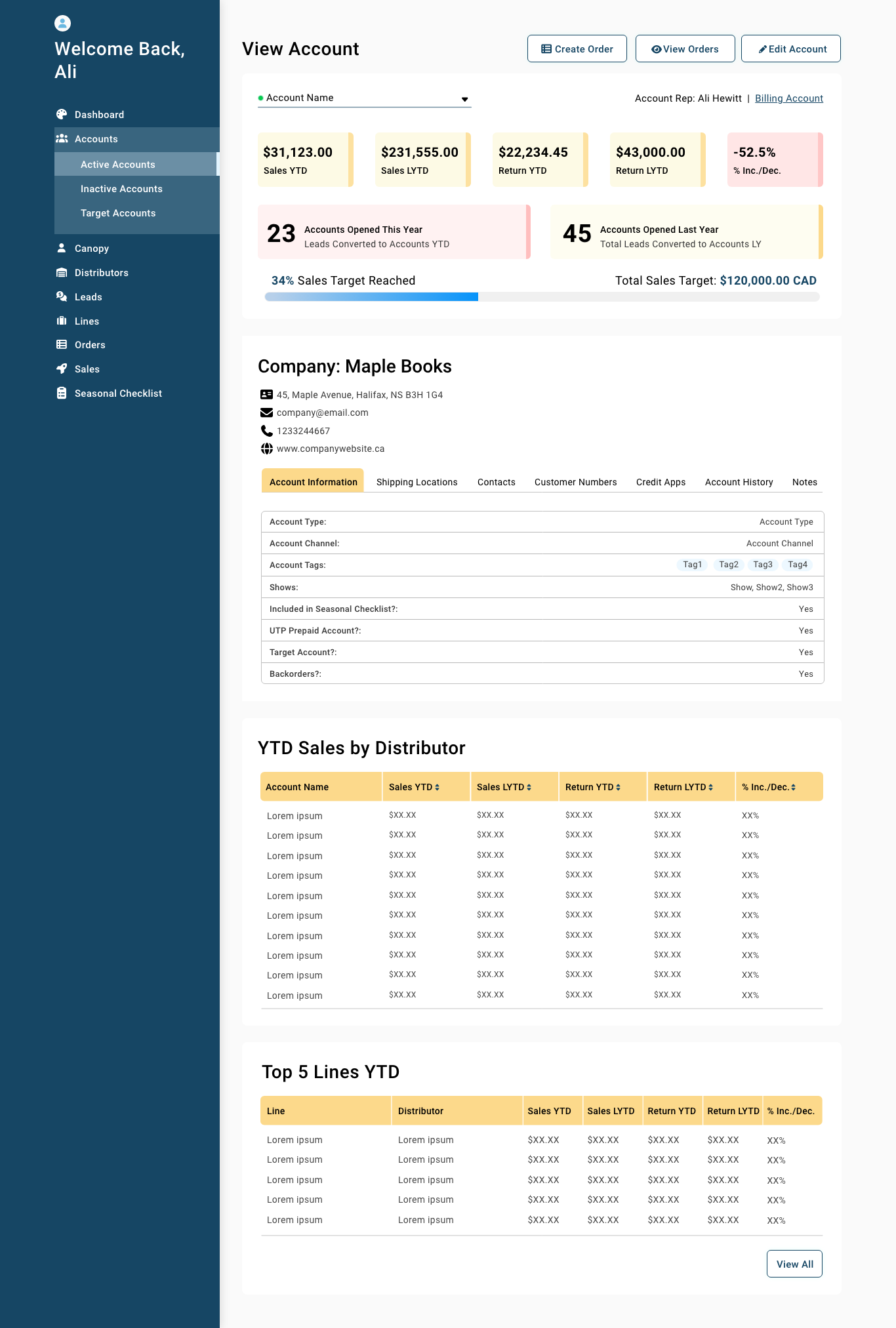
Task: Switch to the Account History tab
Action: 739,482
